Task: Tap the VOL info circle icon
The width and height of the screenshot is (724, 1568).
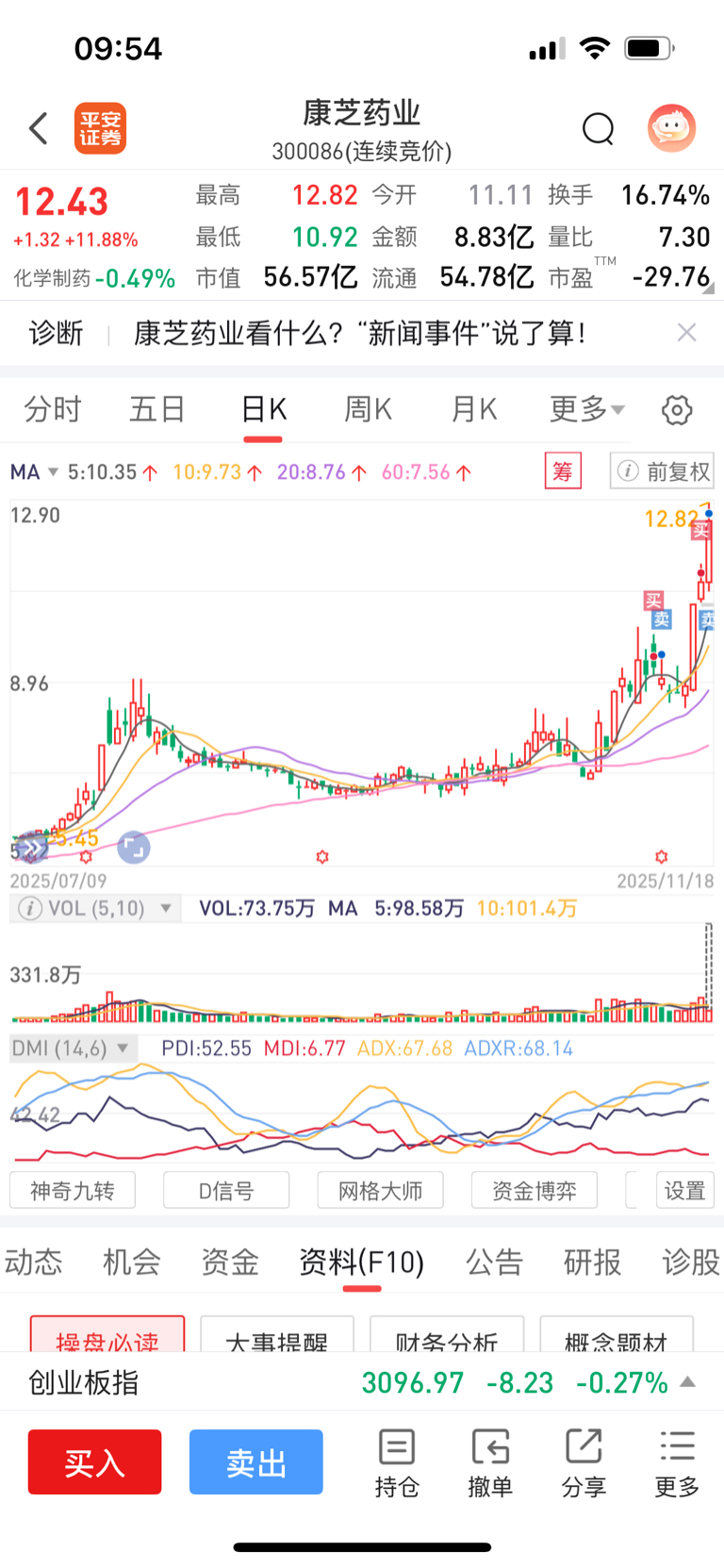Action: pyautogui.click(x=30, y=908)
